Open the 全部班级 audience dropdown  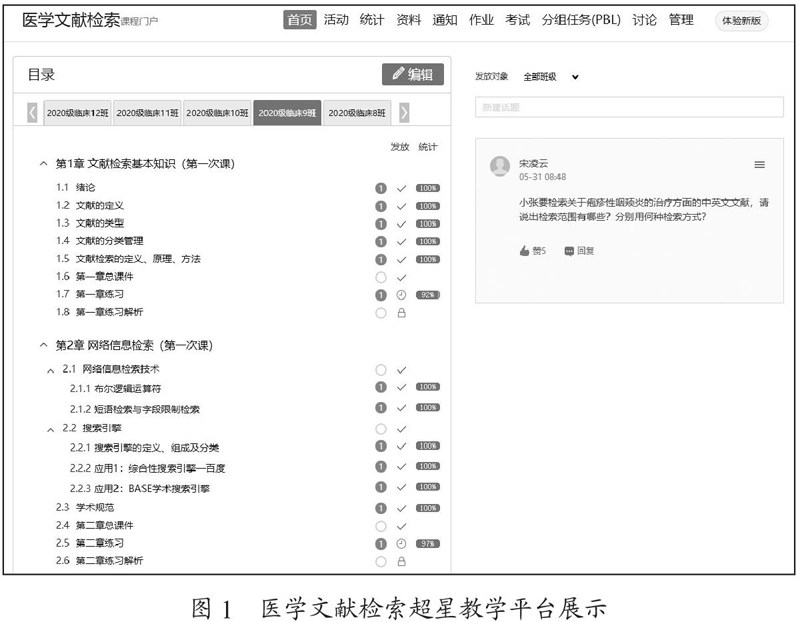(x=551, y=77)
